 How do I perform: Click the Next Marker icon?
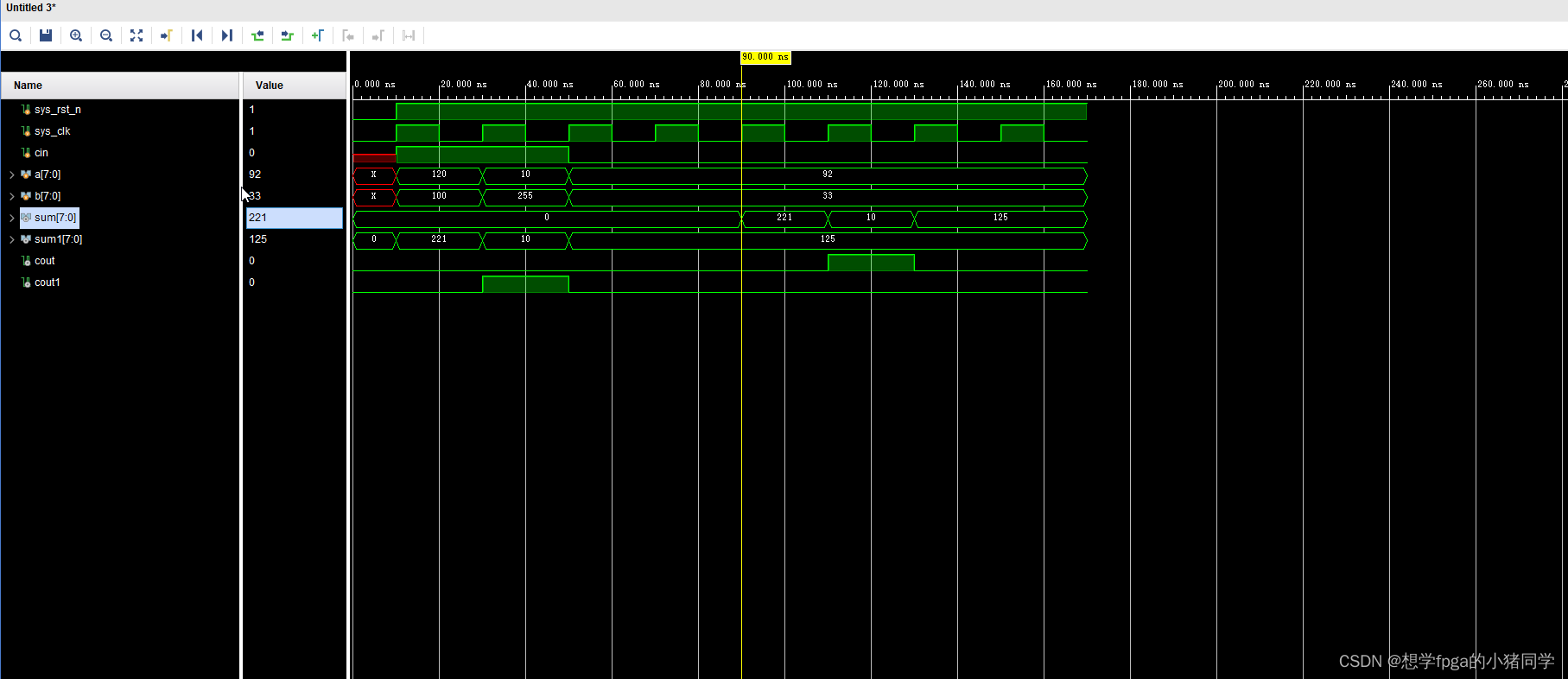378,35
